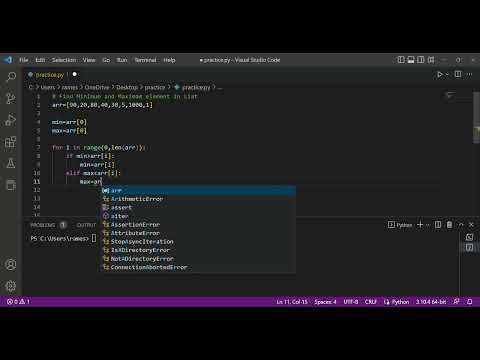
Task: Switch to the PROBLEMS panel tab
Action: (x=43, y=225)
